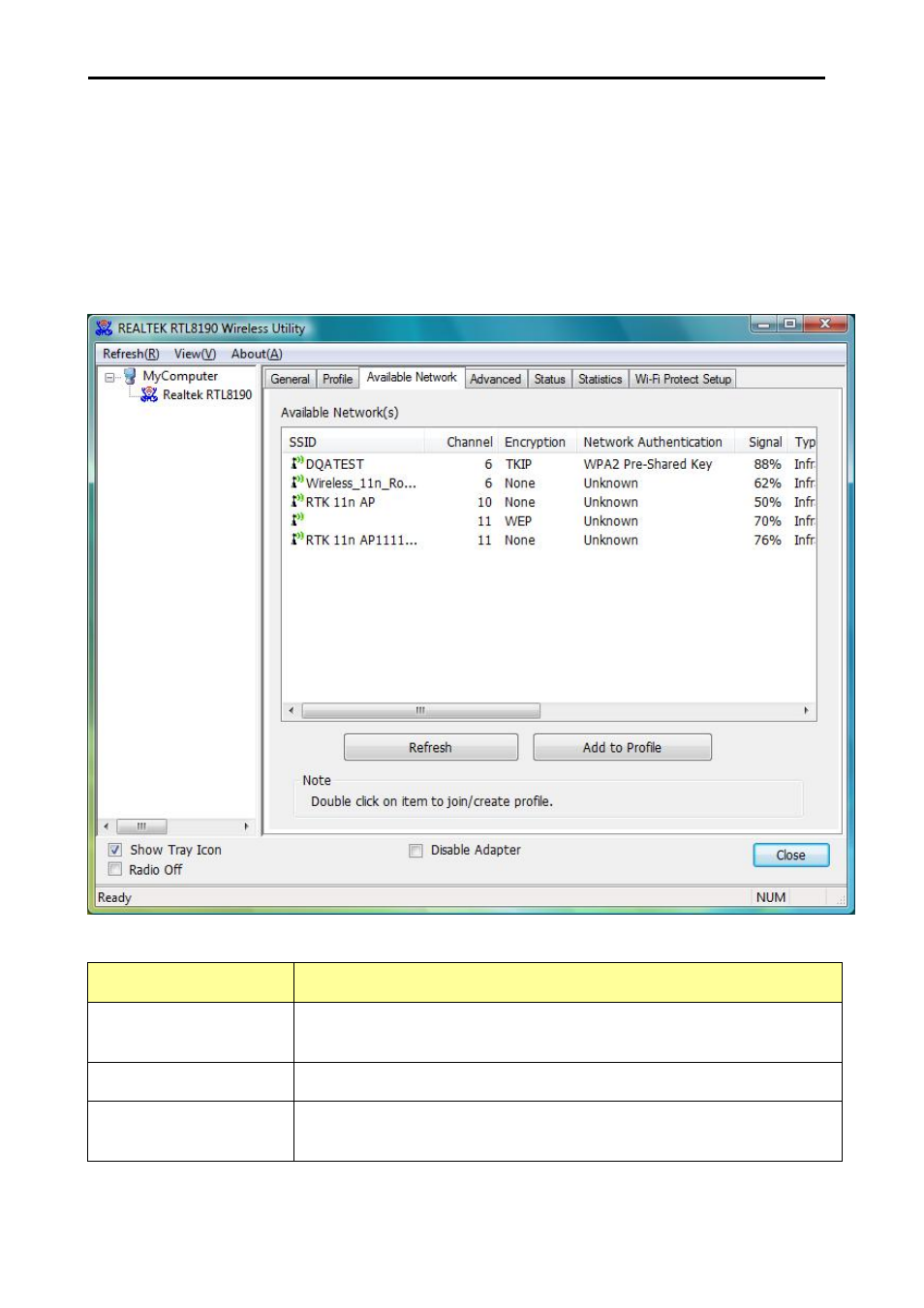The width and height of the screenshot is (924, 1308).
Task: Click the NUM status bar indicator
Action: point(771,897)
